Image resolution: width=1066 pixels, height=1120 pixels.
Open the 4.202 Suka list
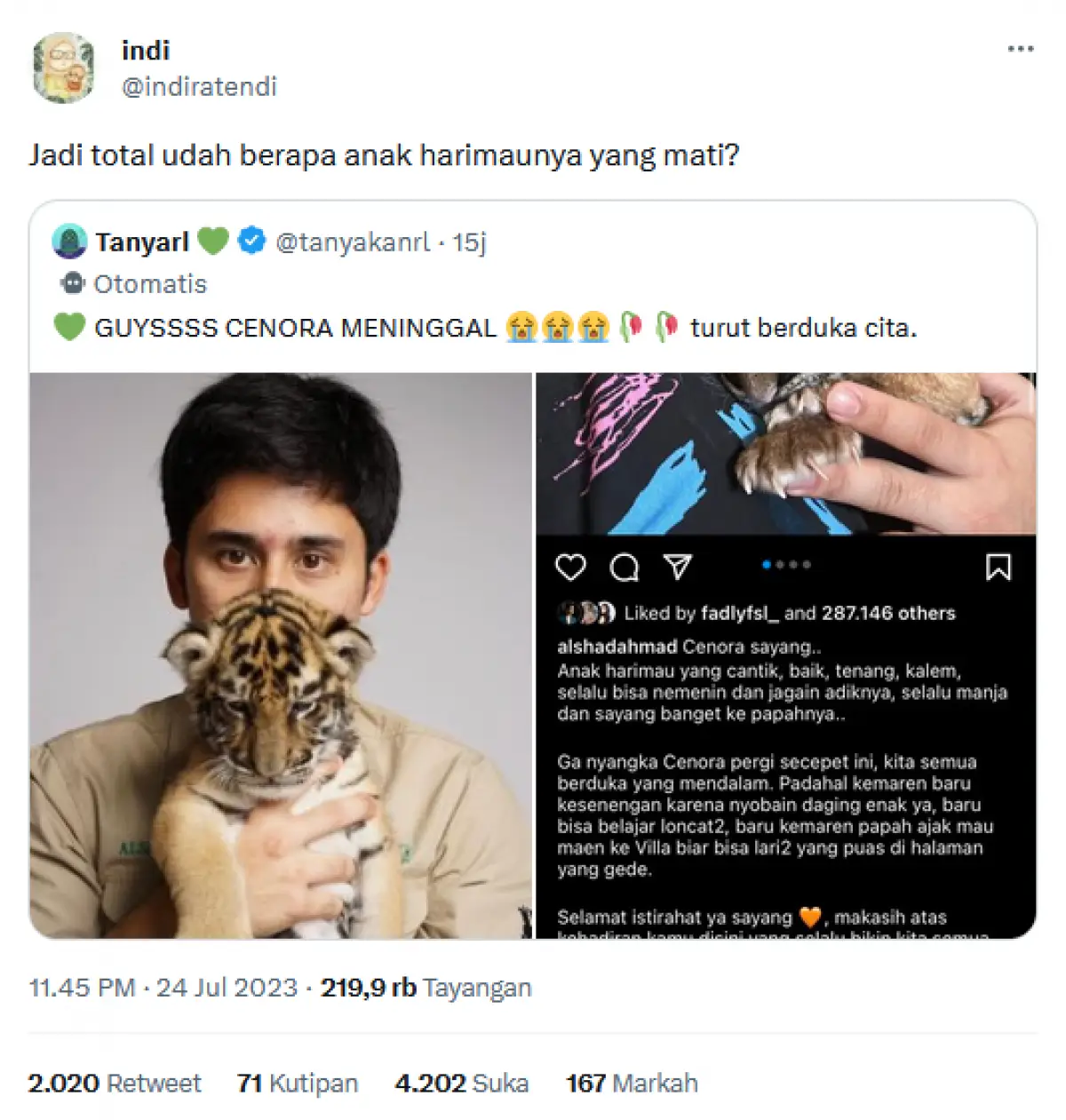click(x=461, y=1083)
